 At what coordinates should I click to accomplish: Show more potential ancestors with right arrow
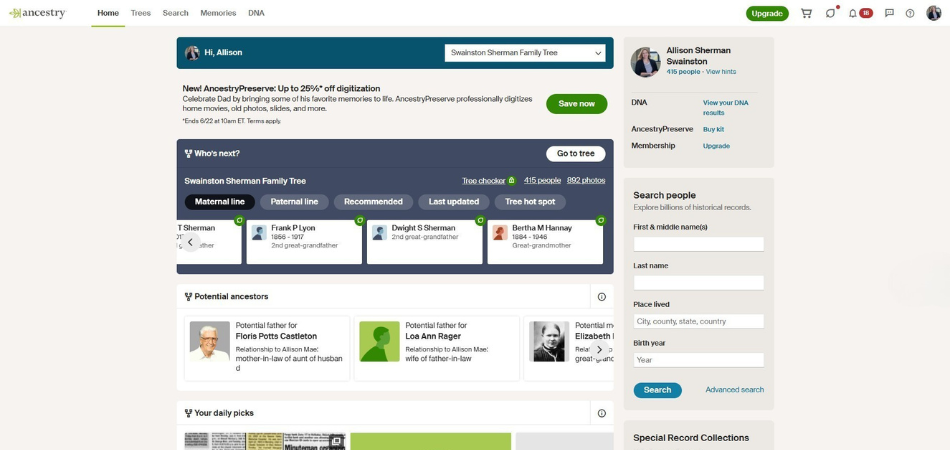coord(599,349)
